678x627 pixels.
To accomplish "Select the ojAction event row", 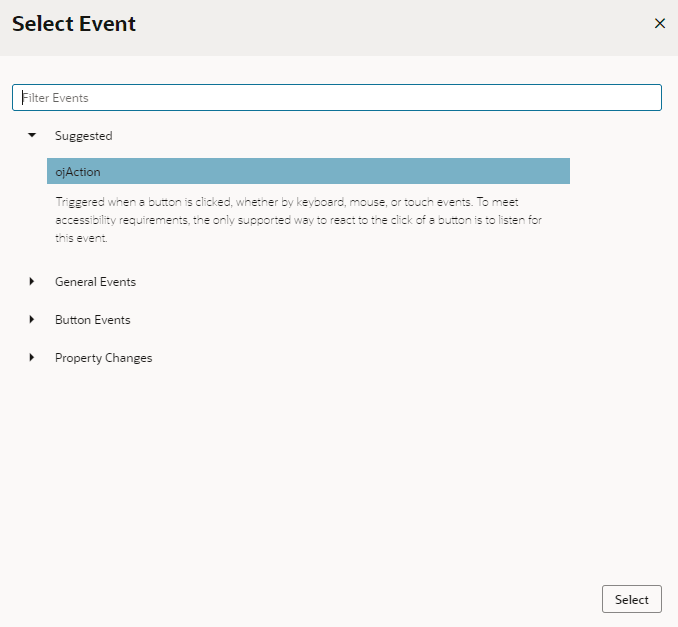I will (308, 172).
